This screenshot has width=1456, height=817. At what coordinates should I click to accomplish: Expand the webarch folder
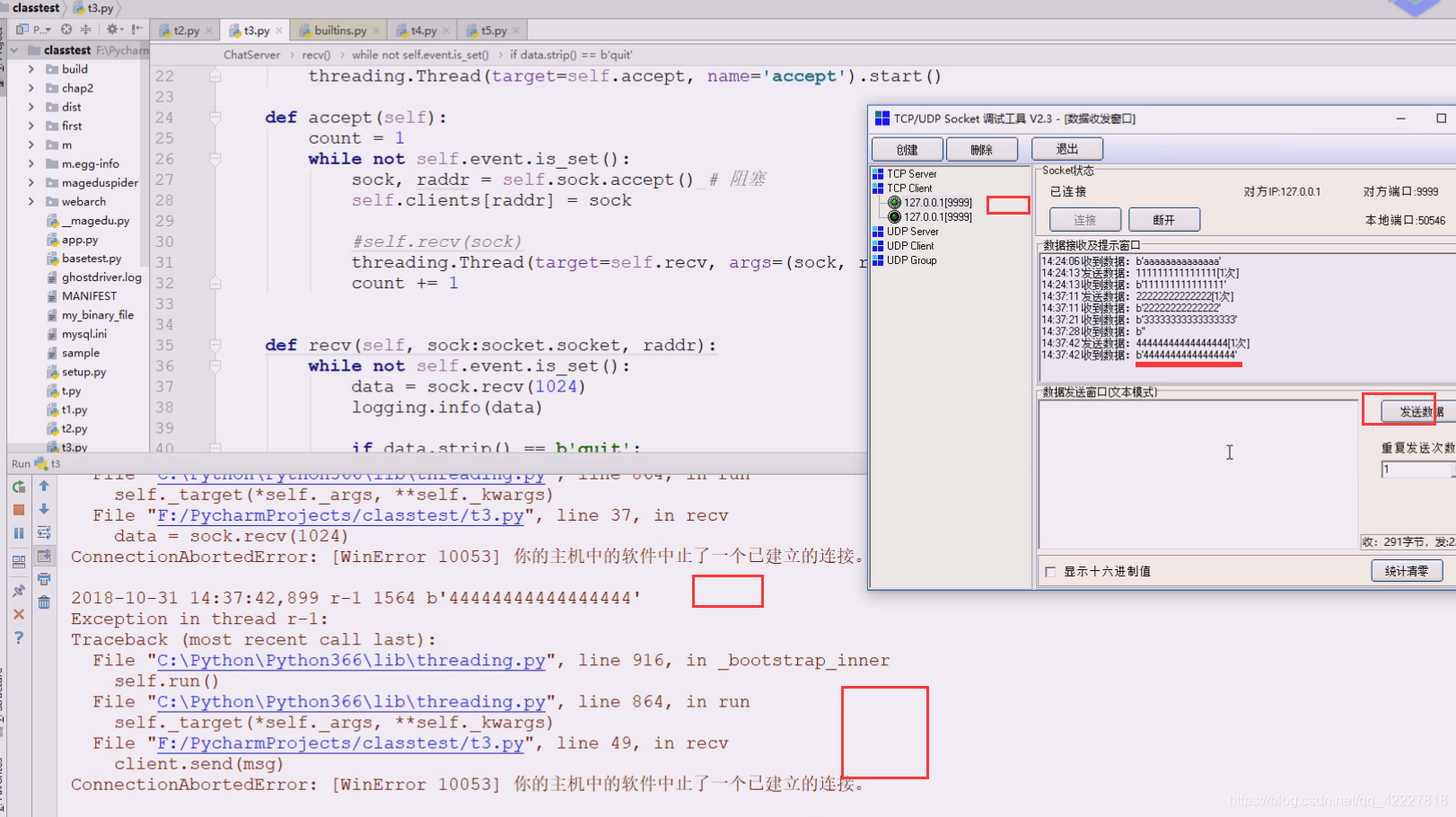click(x=31, y=201)
